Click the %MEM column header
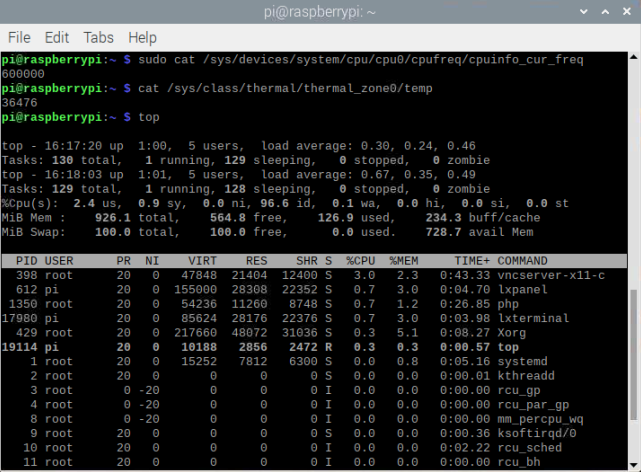The width and height of the screenshot is (641, 472). [x=403, y=261]
